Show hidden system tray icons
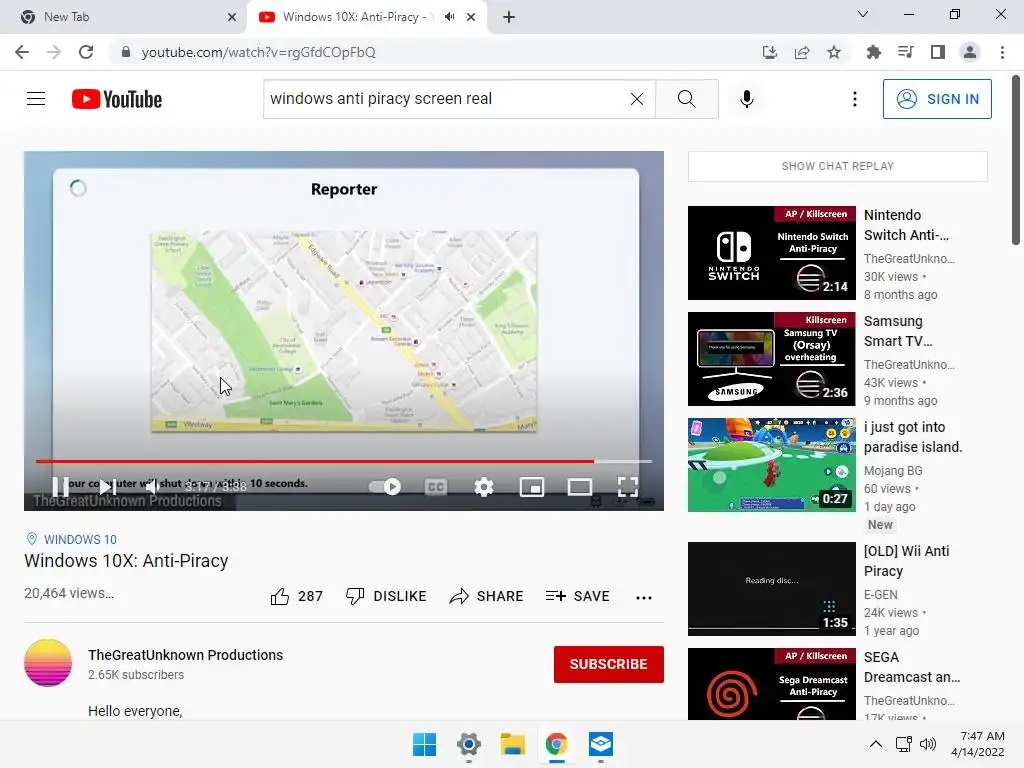Screen dimensions: 1024x768 coord(876,744)
